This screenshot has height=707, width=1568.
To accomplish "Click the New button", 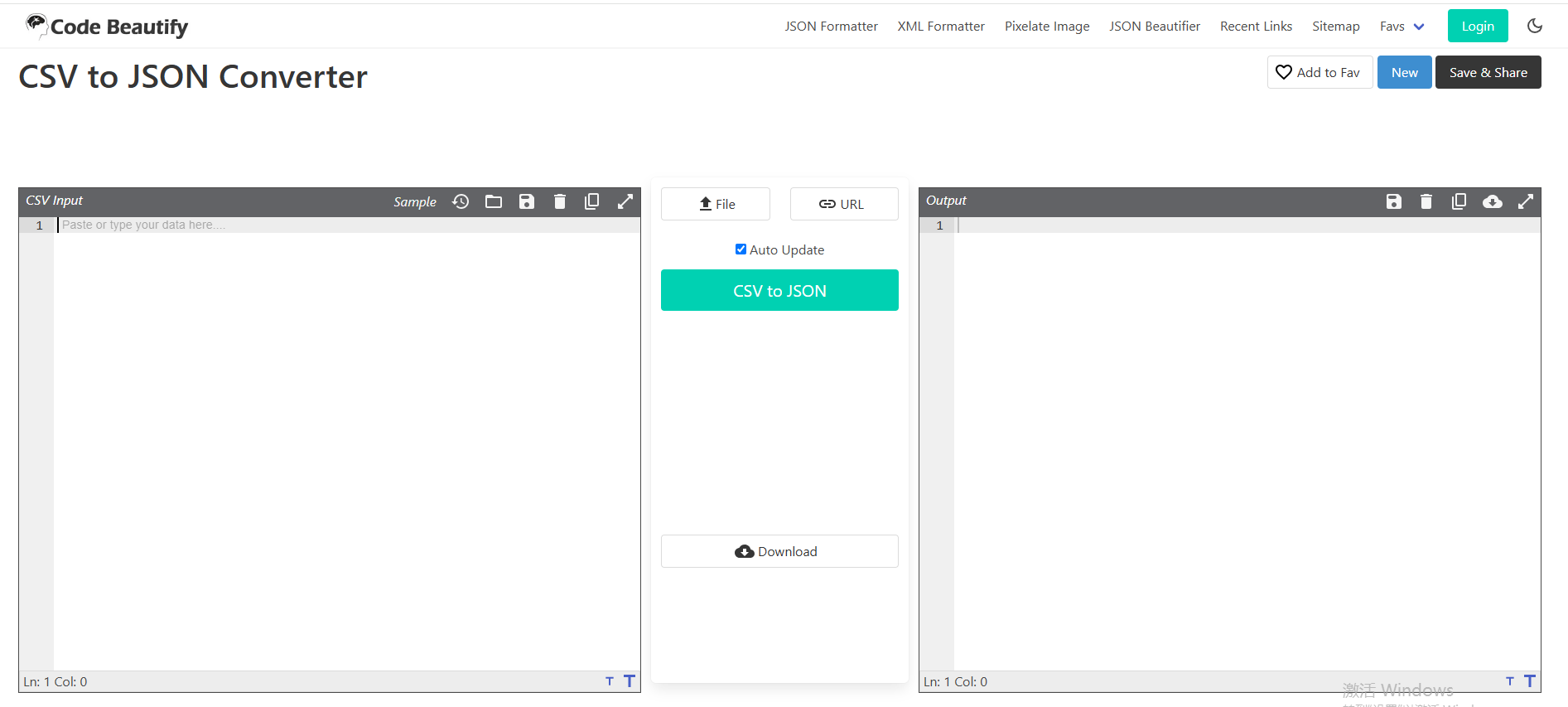I will tap(1404, 72).
